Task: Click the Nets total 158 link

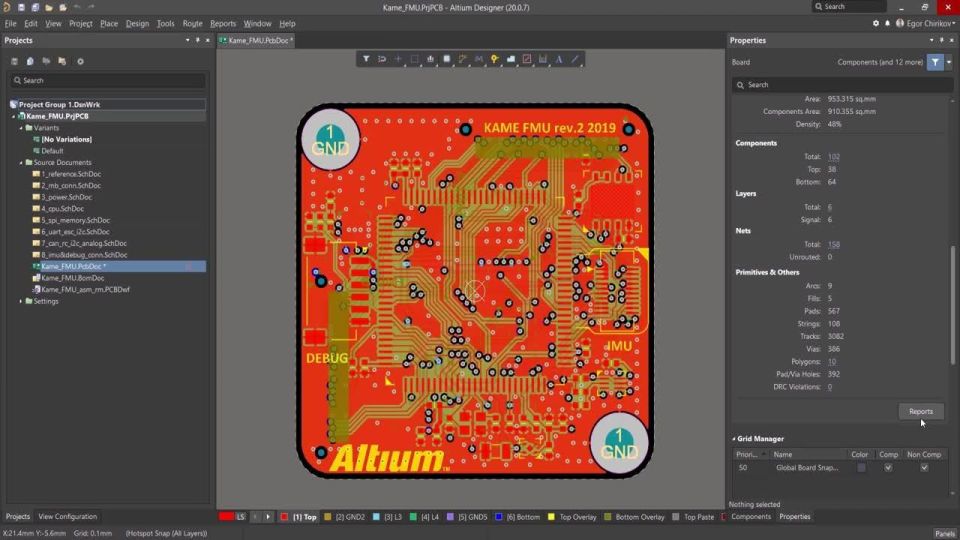Action: (x=833, y=244)
